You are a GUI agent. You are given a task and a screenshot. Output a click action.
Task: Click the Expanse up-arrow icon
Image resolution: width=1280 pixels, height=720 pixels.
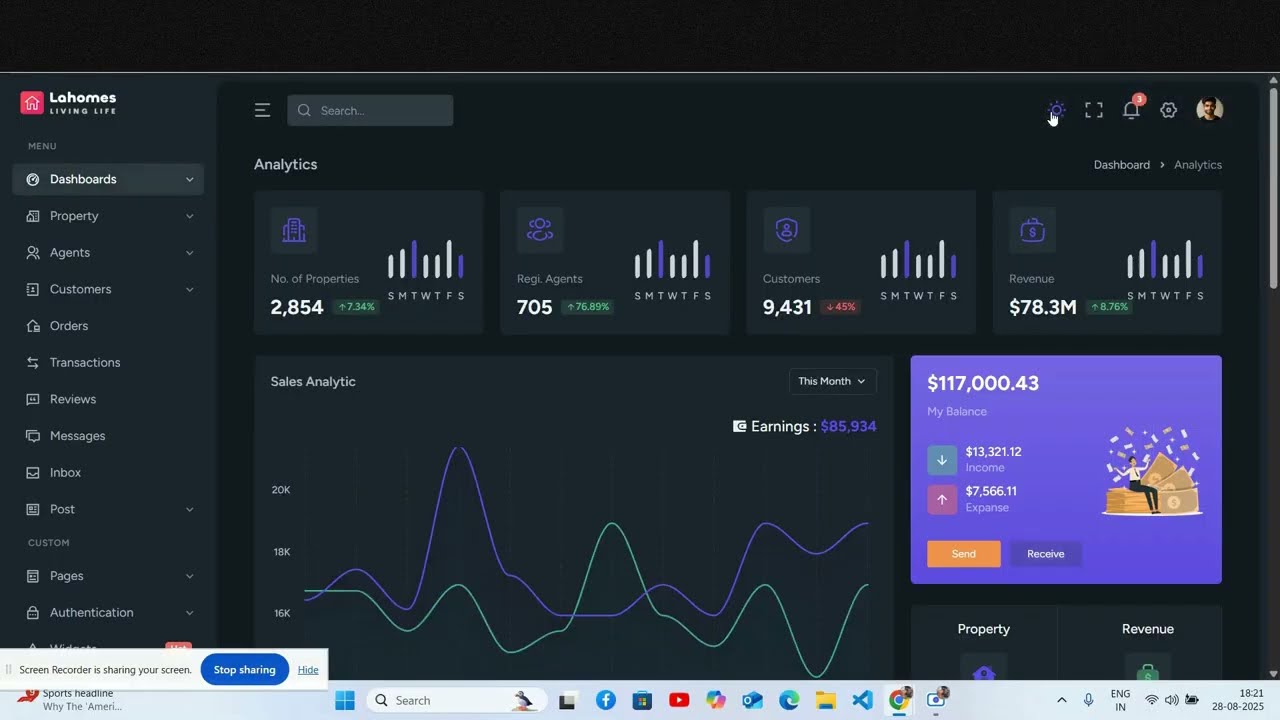942,499
